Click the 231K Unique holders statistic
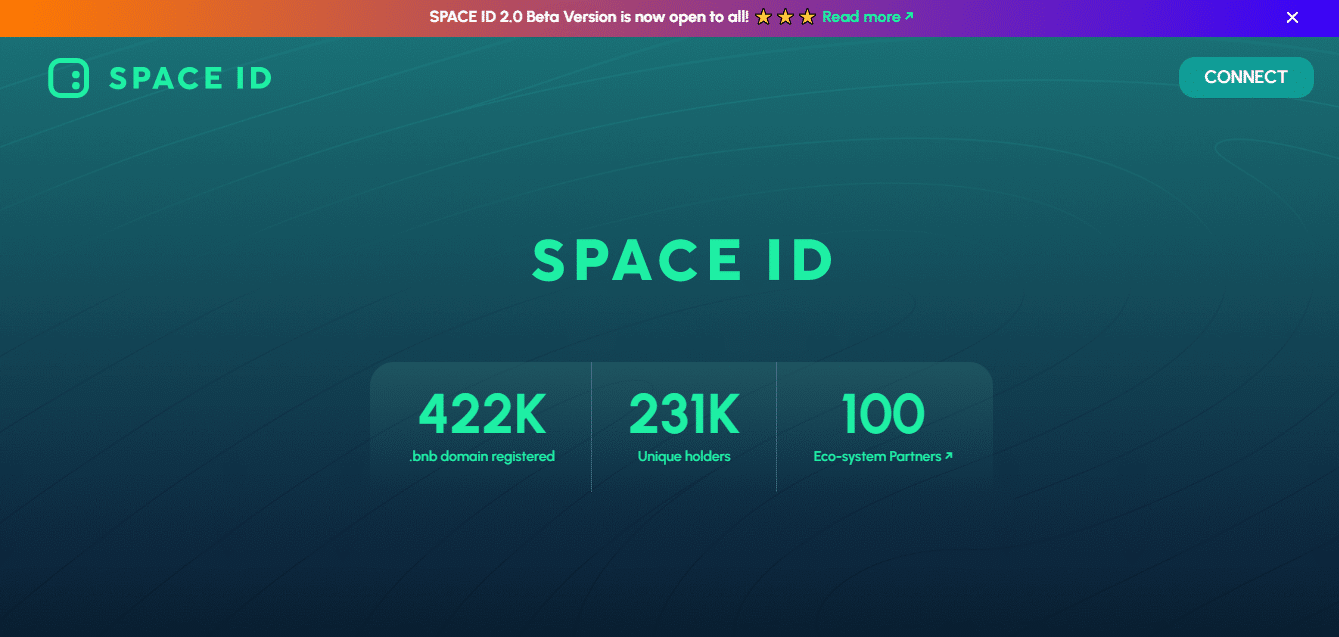 tap(683, 413)
